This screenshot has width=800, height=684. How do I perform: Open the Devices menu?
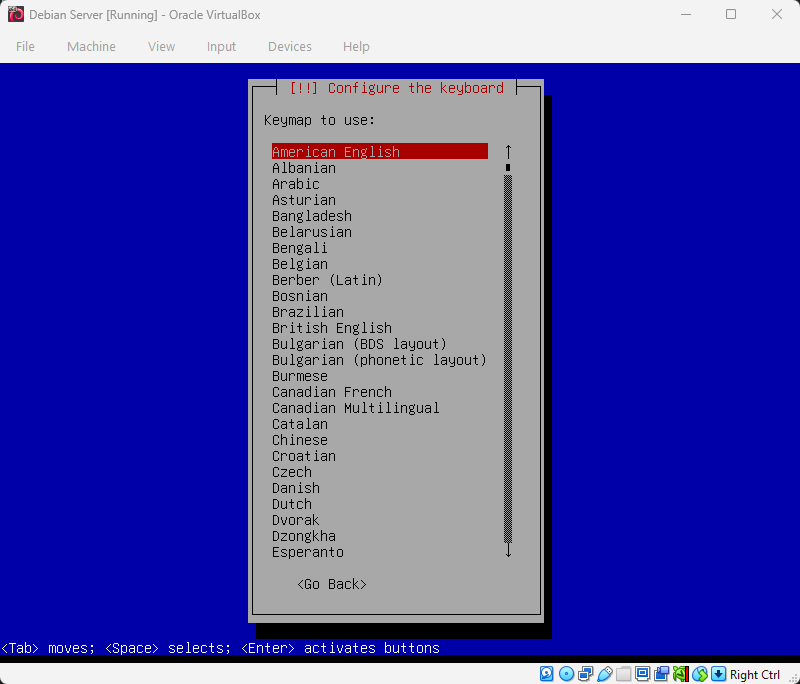click(x=290, y=46)
